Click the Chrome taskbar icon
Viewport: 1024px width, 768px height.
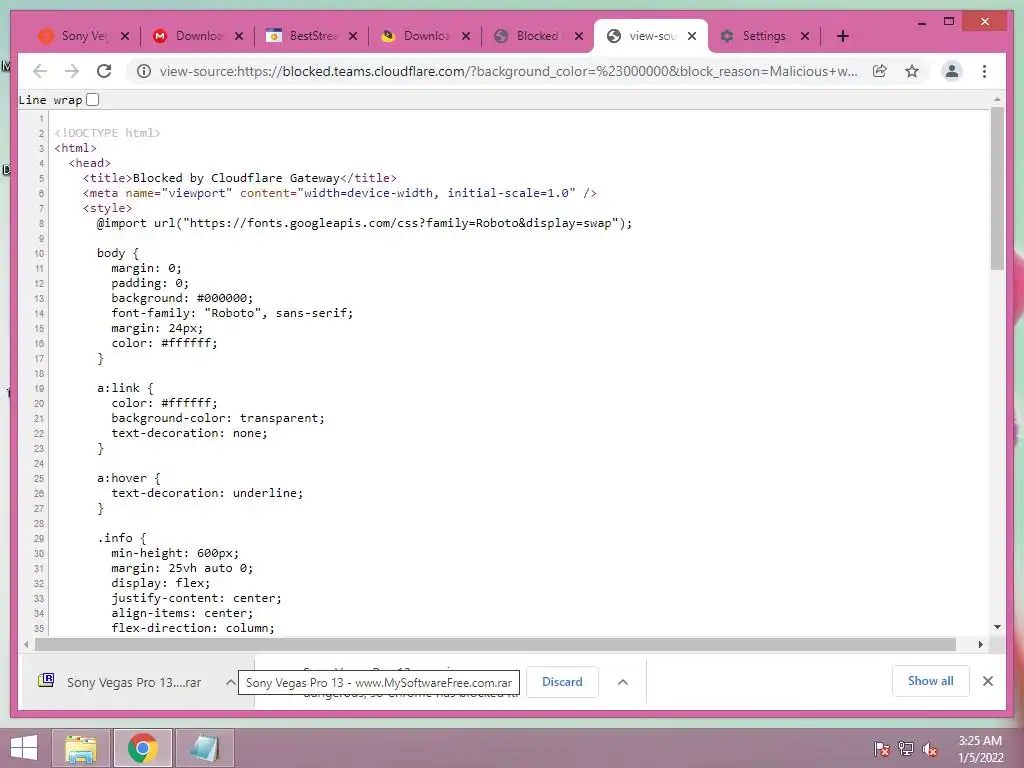143,748
